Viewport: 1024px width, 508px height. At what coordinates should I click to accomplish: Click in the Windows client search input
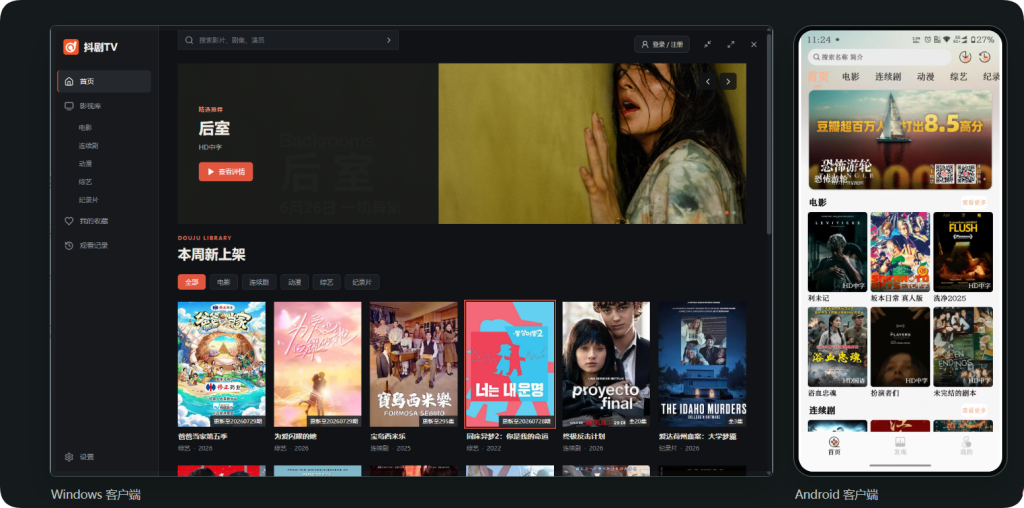[288, 40]
